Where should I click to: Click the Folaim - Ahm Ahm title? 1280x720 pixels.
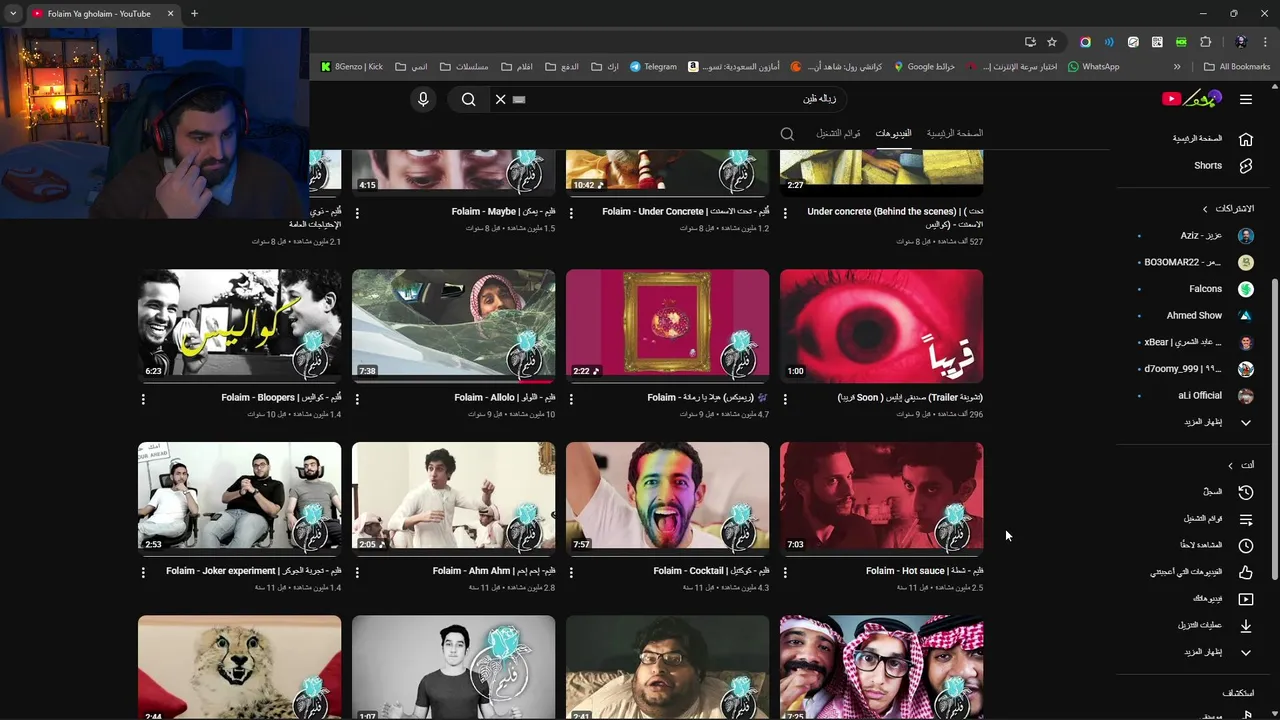coord(494,571)
